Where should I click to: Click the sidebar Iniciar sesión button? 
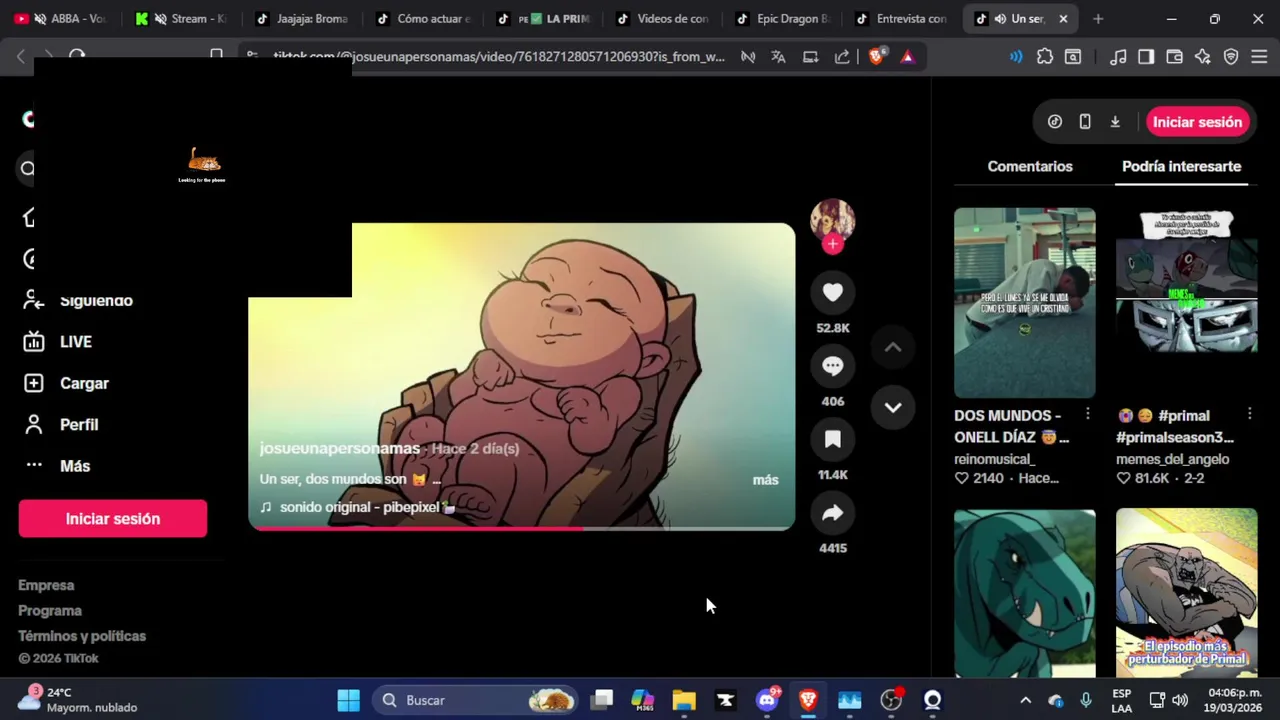click(x=113, y=519)
